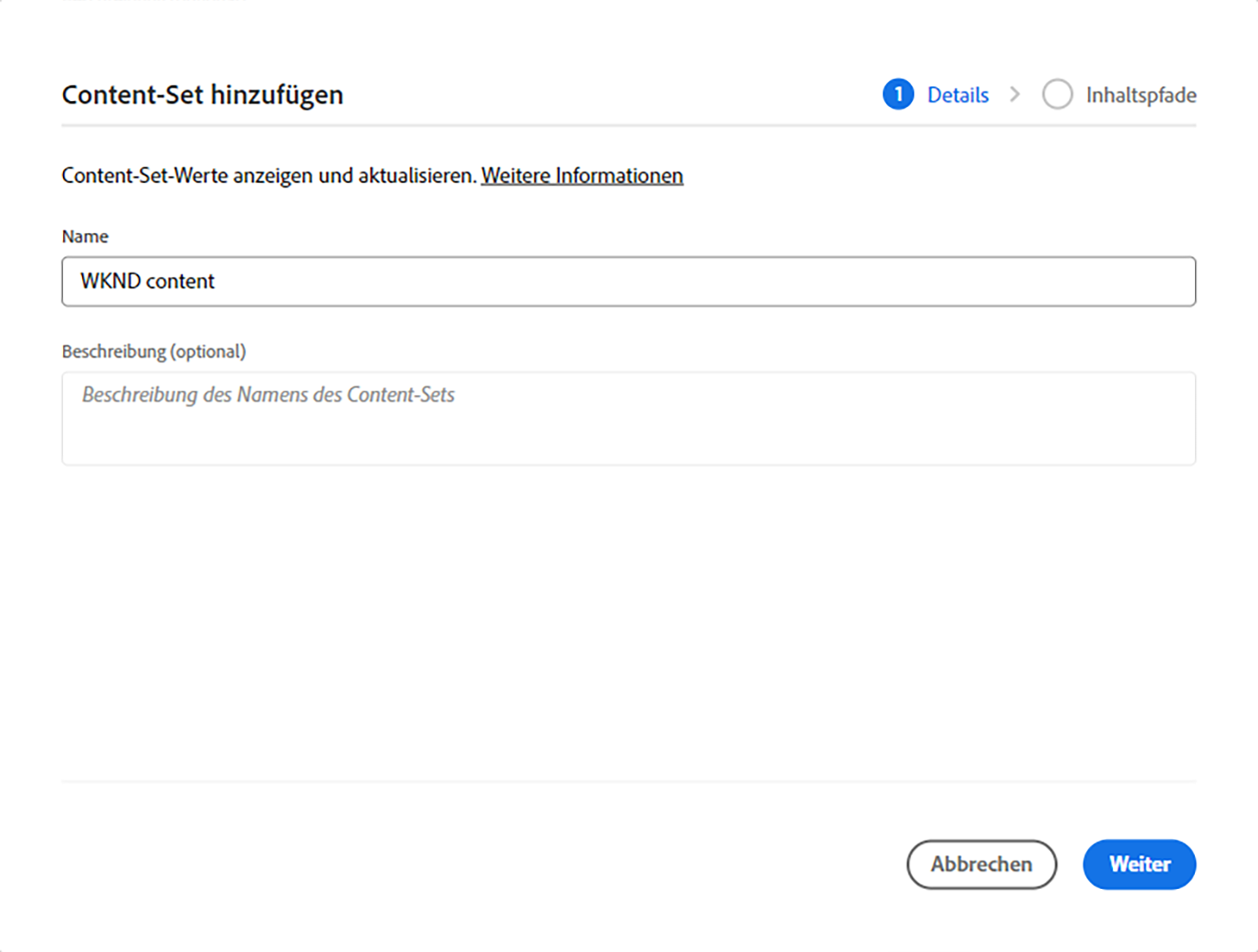Click the chevron between Details and Inhaltspfade
Screen dimensions: 1258x952
point(1015,95)
